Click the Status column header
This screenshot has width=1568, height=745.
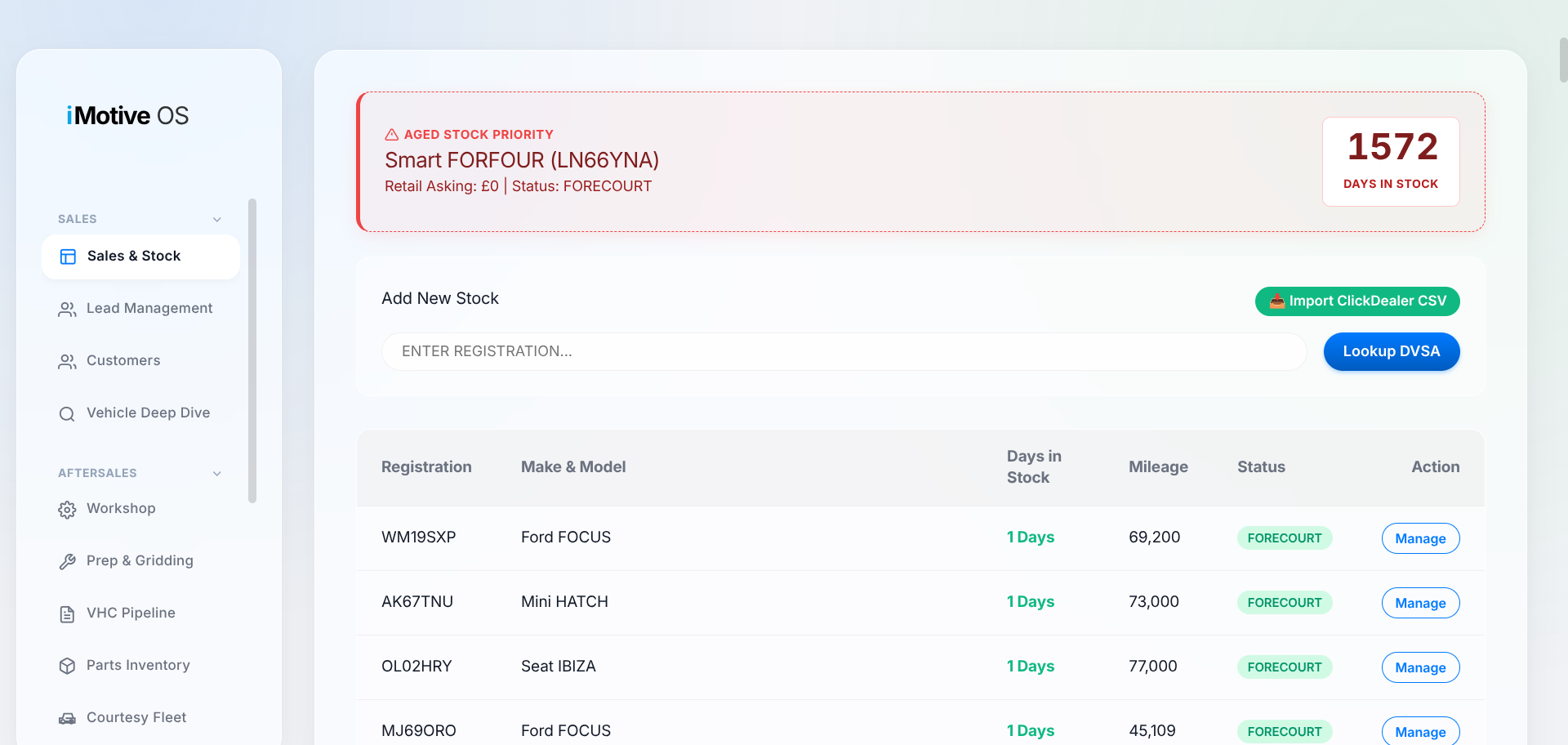point(1261,467)
